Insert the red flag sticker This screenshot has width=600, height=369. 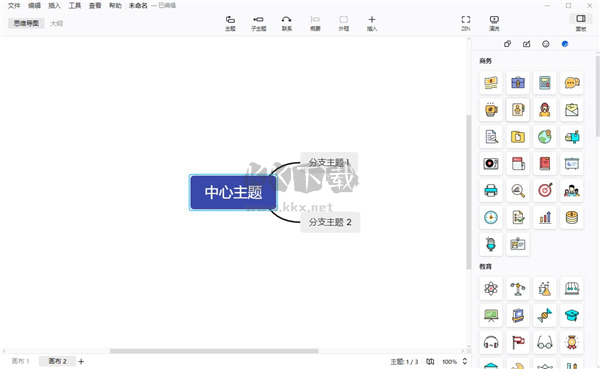(x=518, y=342)
